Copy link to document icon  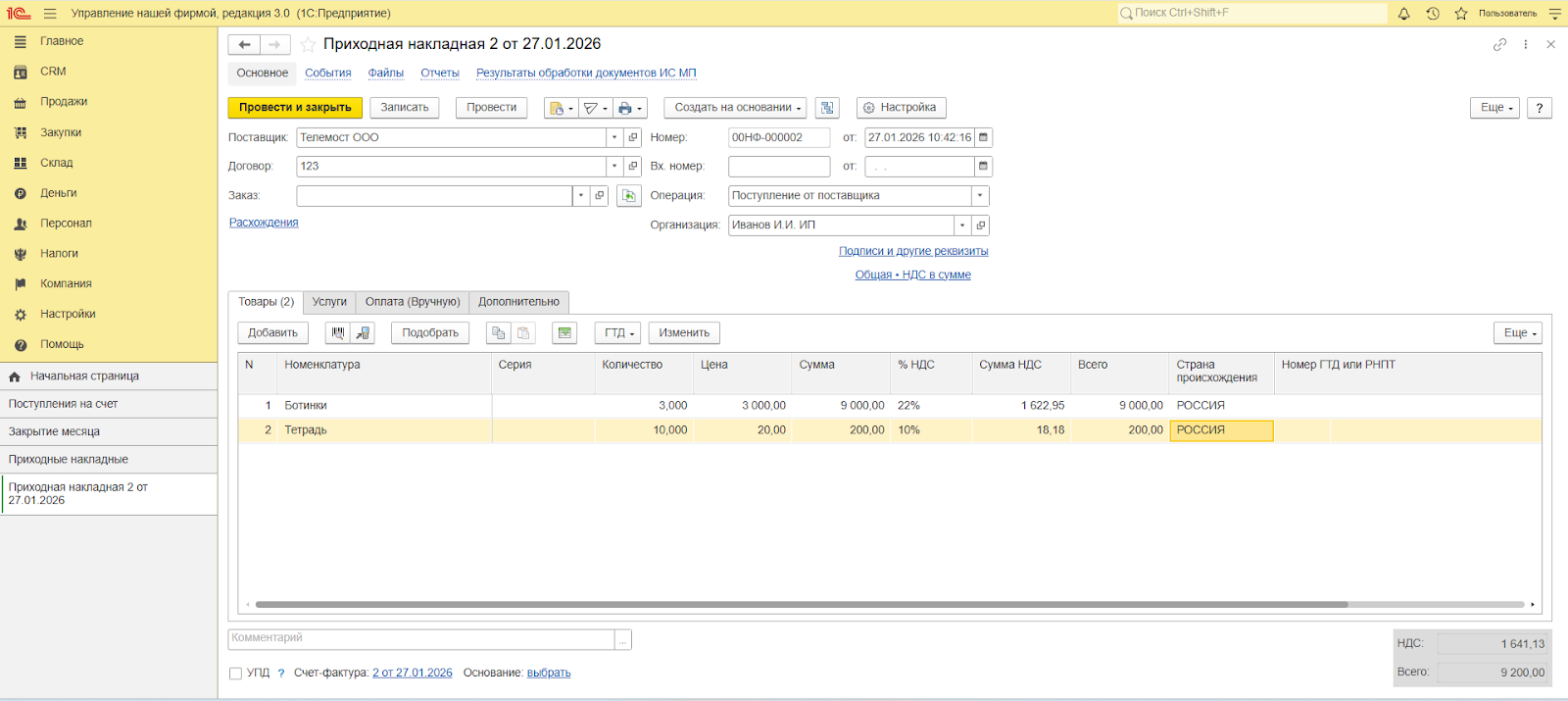pyautogui.click(x=1499, y=44)
